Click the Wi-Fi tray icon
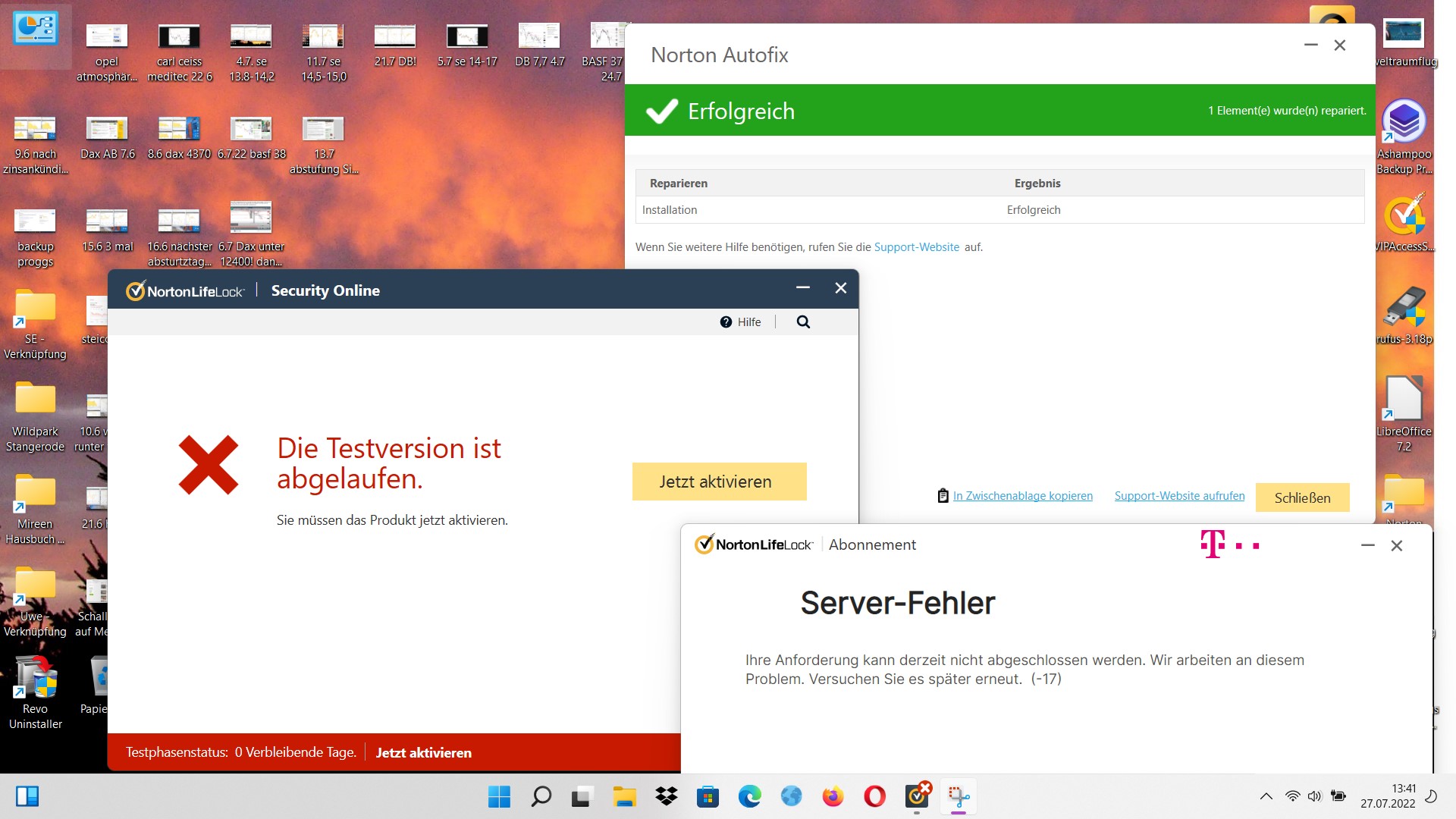The image size is (1456, 819). pos(1292,797)
